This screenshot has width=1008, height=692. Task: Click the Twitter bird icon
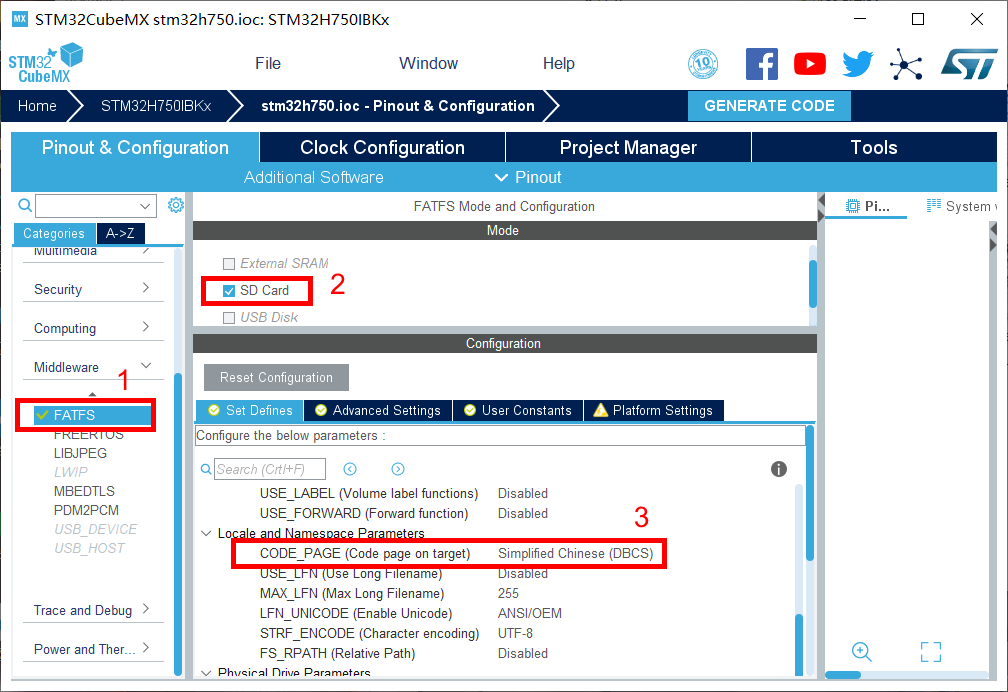[857, 64]
